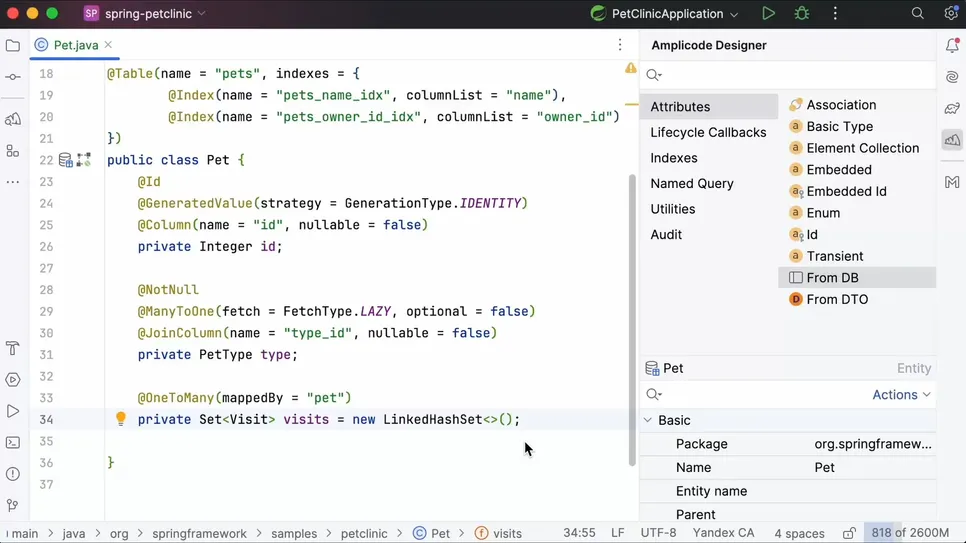Image resolution: width=966 pixels, height=543 pixels.
Task: Select the Utilities category
Action: point(708,209)
